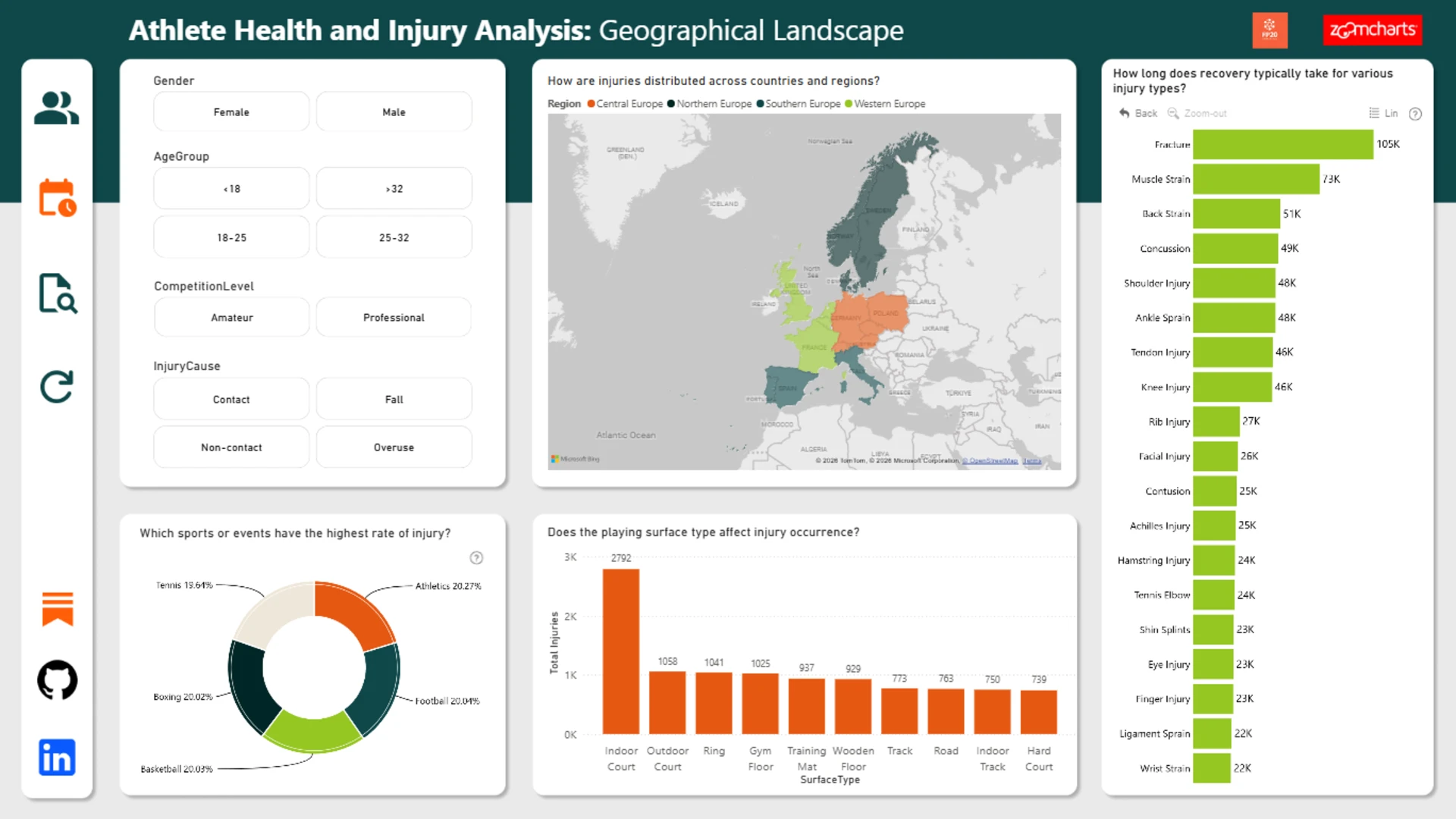1456x819 pixels.
Task: Click the 'Wooden Floor' axis label
Action: 853,758
